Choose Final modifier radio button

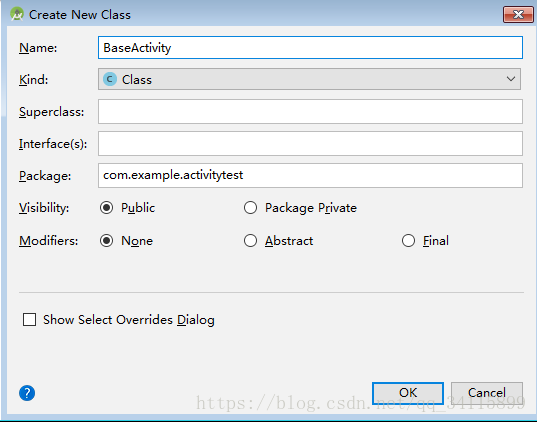pyautogui.click(x=408, y=241)
